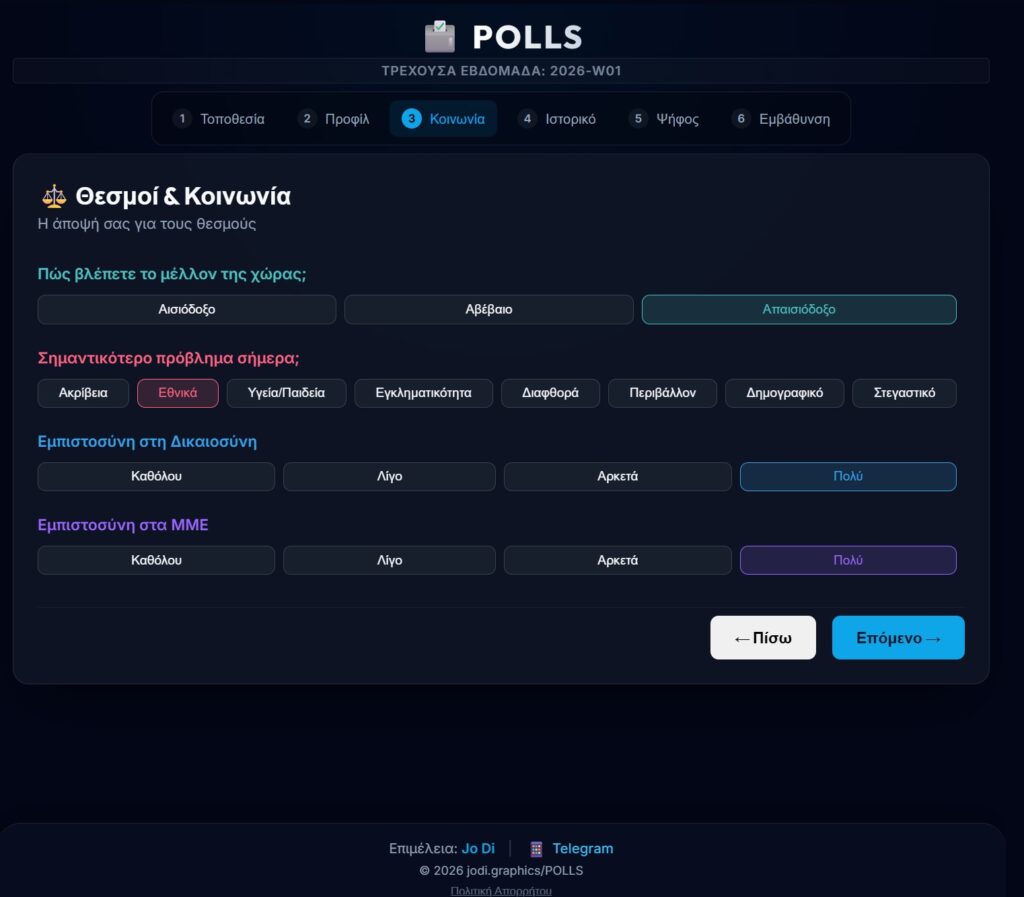Set trust in ΜΜΕ to Αρκετά
The width and height of the screenshot is (1024, 897).
617,561
